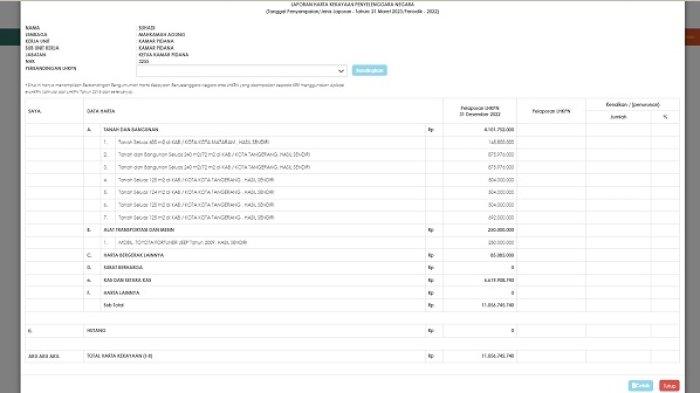700x393 pixels.
Task: Click the blue Cetak print button
Action: coord(640,385)
